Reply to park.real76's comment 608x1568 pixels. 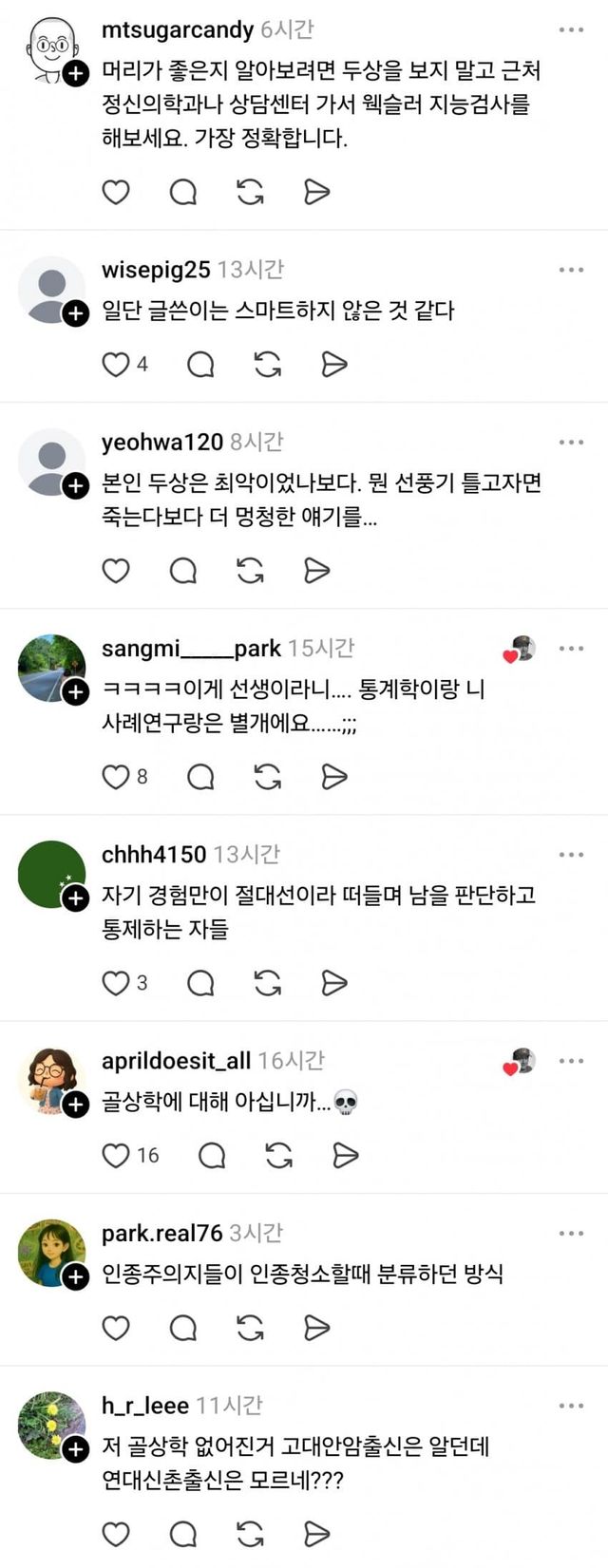(x=182, y=1328)
